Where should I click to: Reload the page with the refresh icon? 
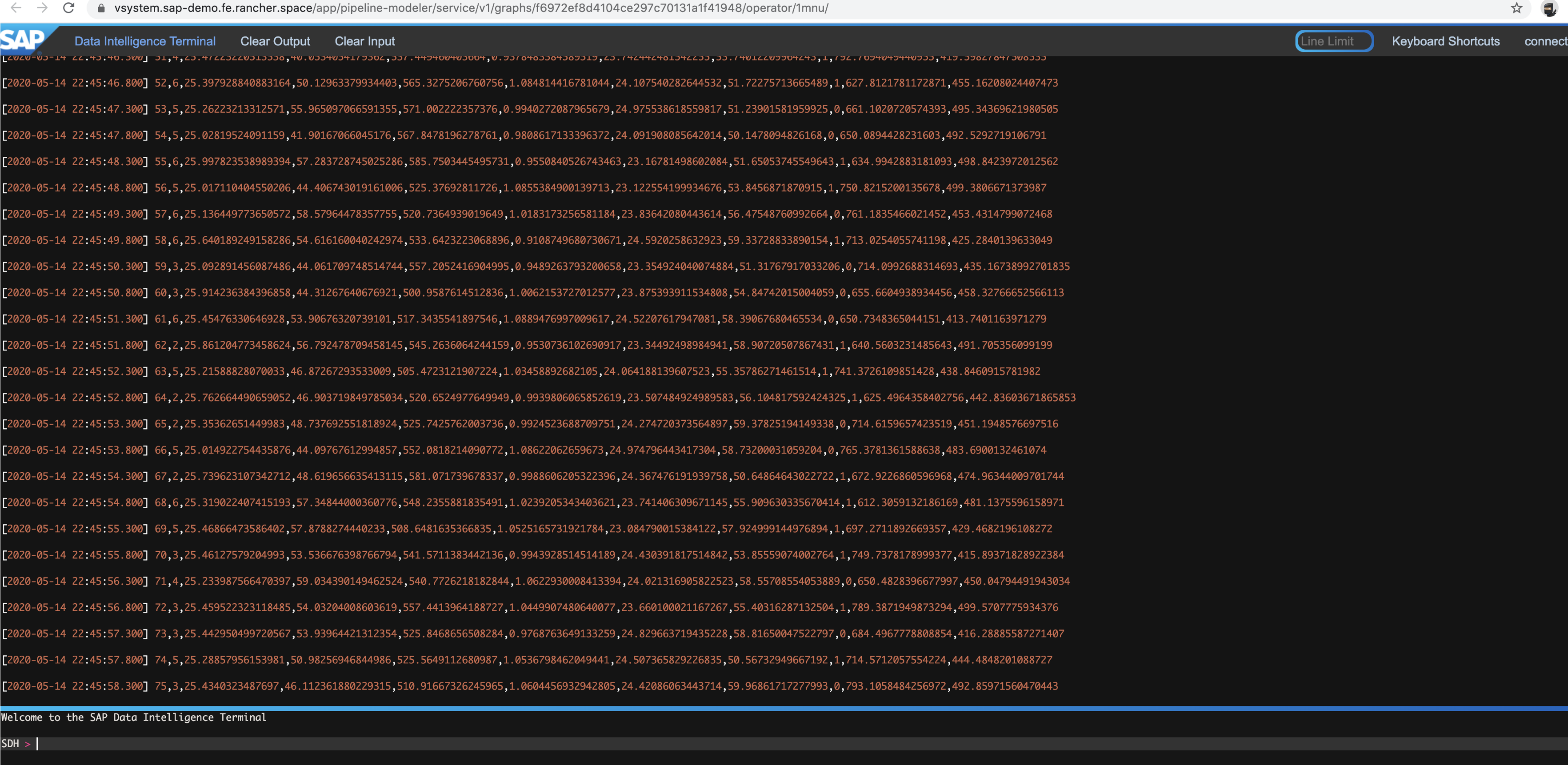[69, 8]
